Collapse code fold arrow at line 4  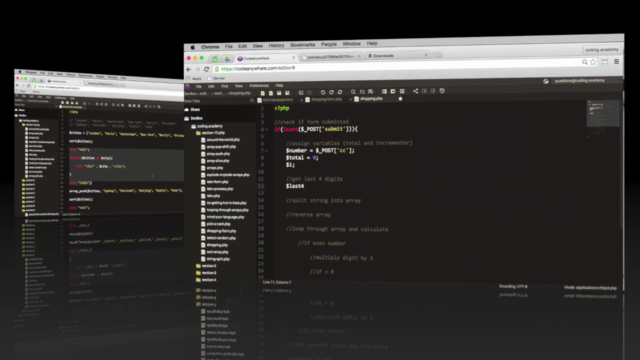point(267,129)
